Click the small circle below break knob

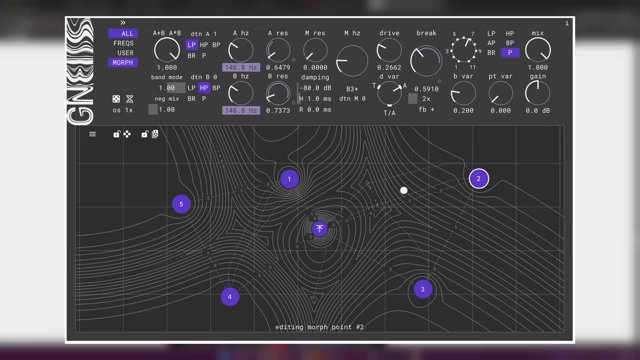(440, 82)
